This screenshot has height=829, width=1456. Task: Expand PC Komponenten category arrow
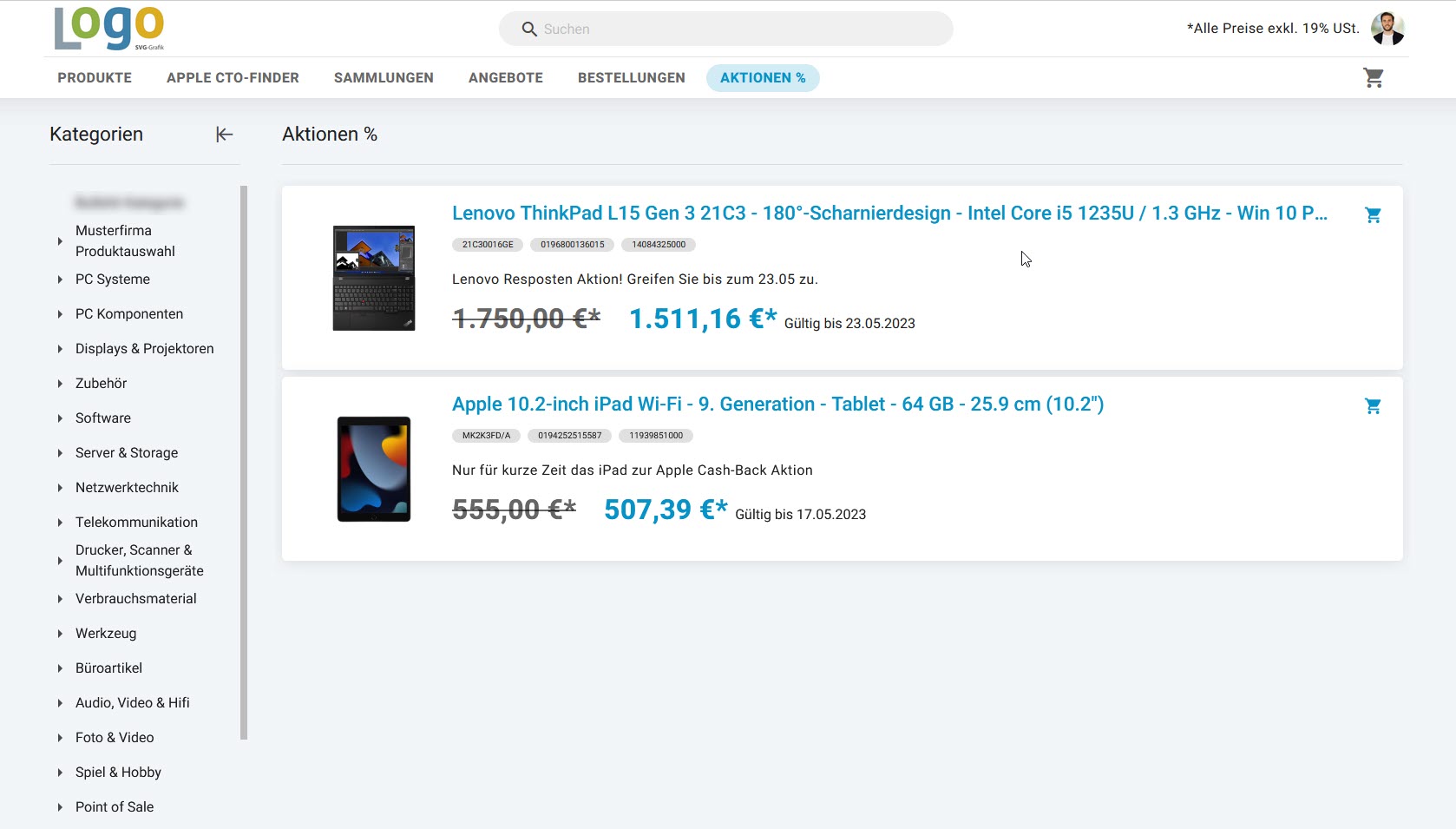point(60,314)
